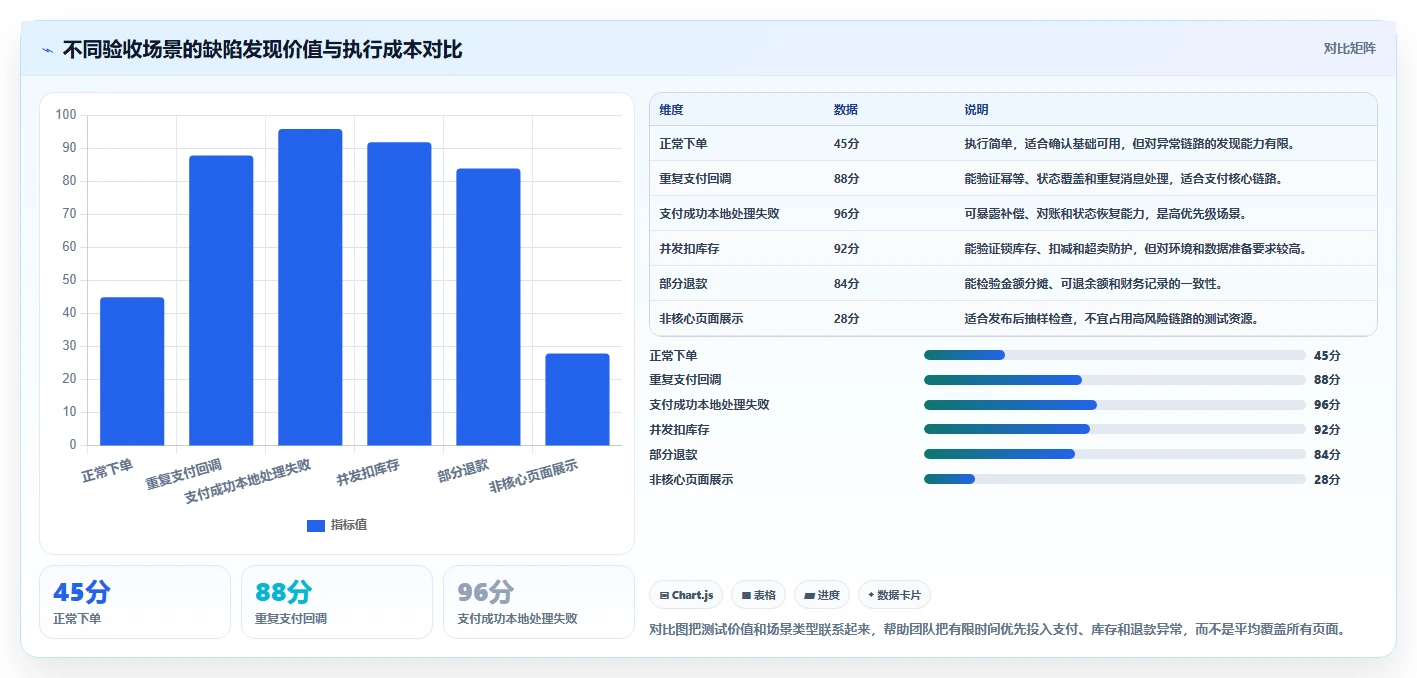Click the 数据卡片 tag chip
The image size is (1417, 678).
[x=894, y=595]
